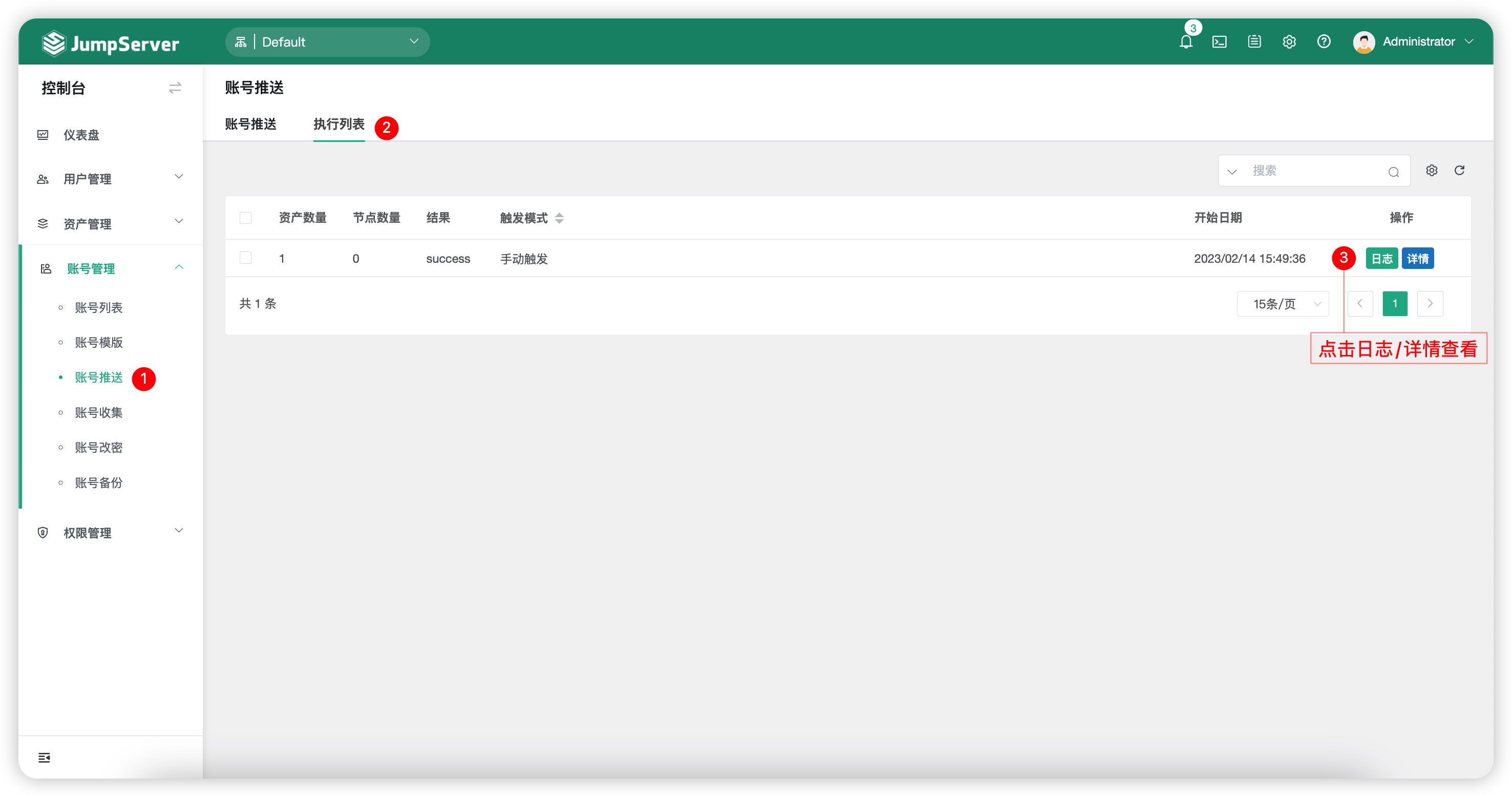Image resolution: width=1512 pixels, height=797 pixels.
Task: Sort by 触发模式 column
Action: [559, 218]
